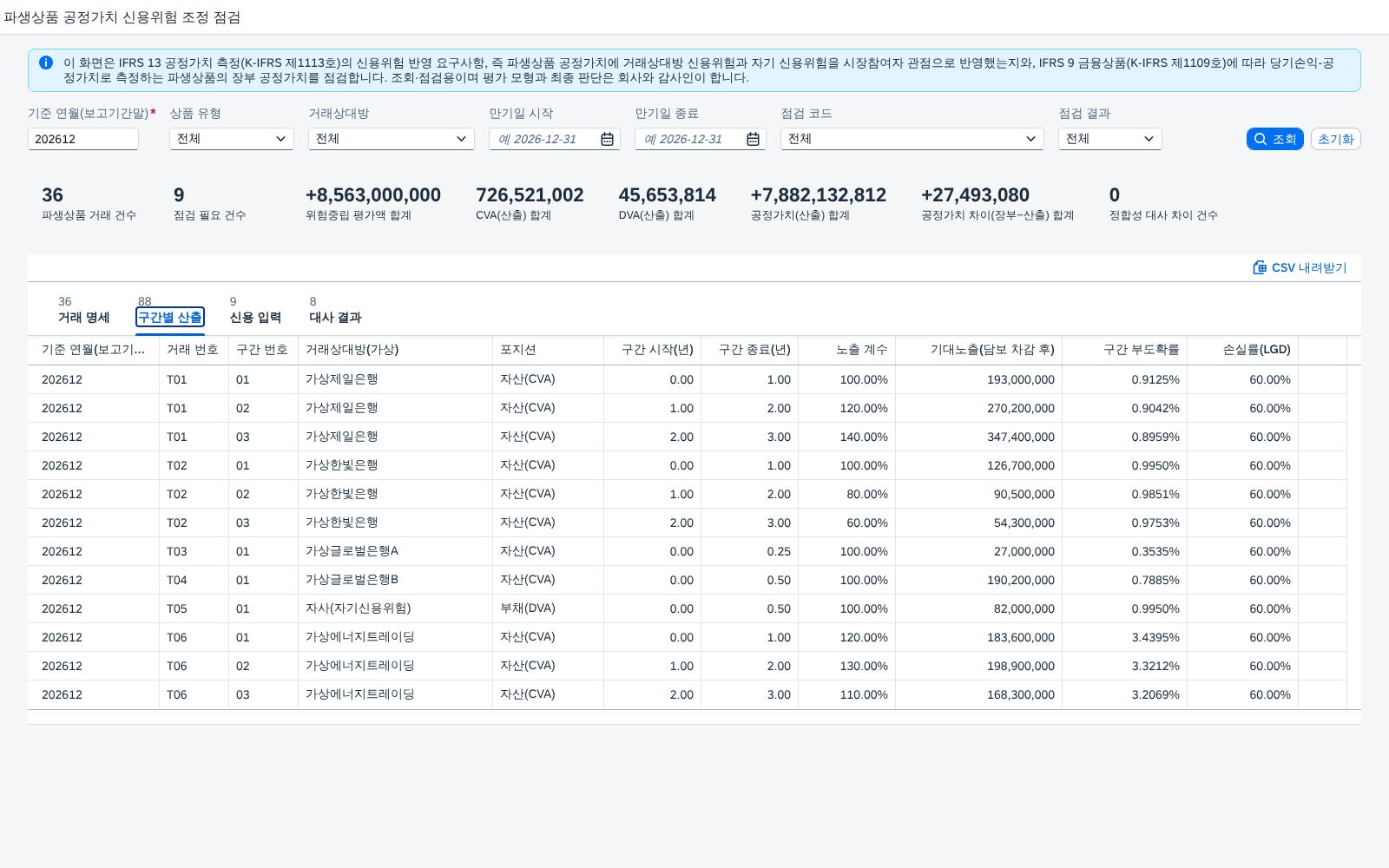Click the 포지션 column header
The image size is (1389, 868).
click(548, 350)
